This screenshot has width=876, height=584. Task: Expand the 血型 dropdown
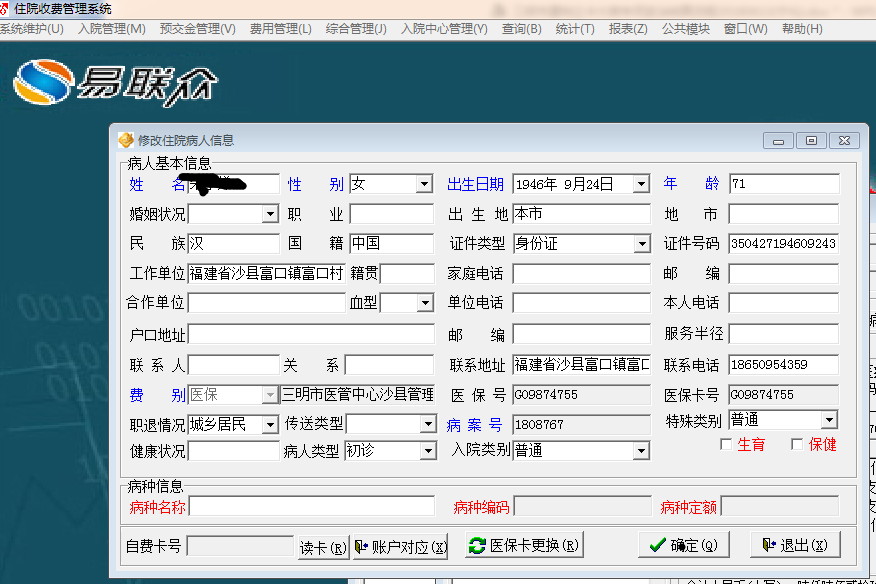pos(425,303)
